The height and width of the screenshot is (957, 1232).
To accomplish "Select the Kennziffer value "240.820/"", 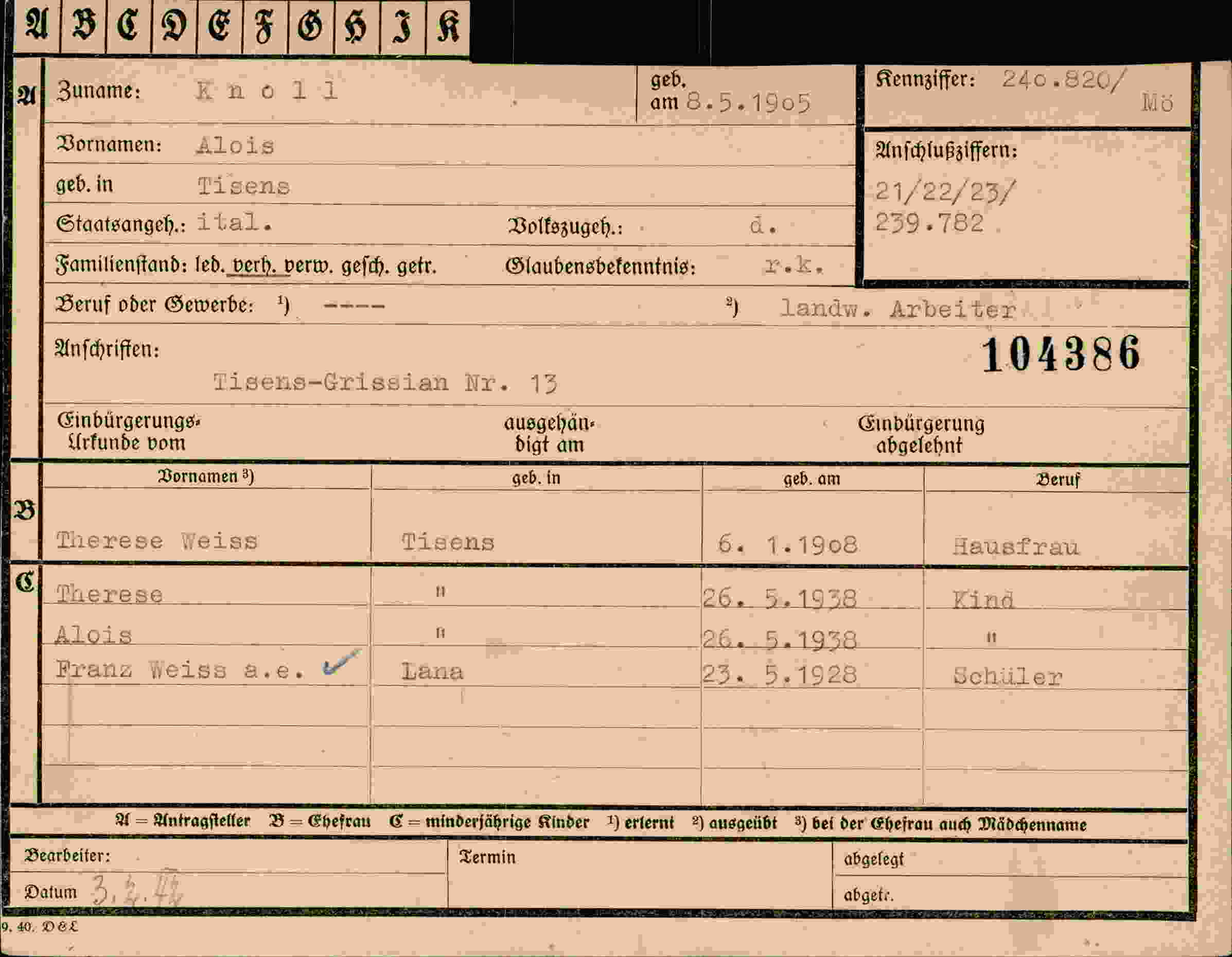I will point(1064,80).
